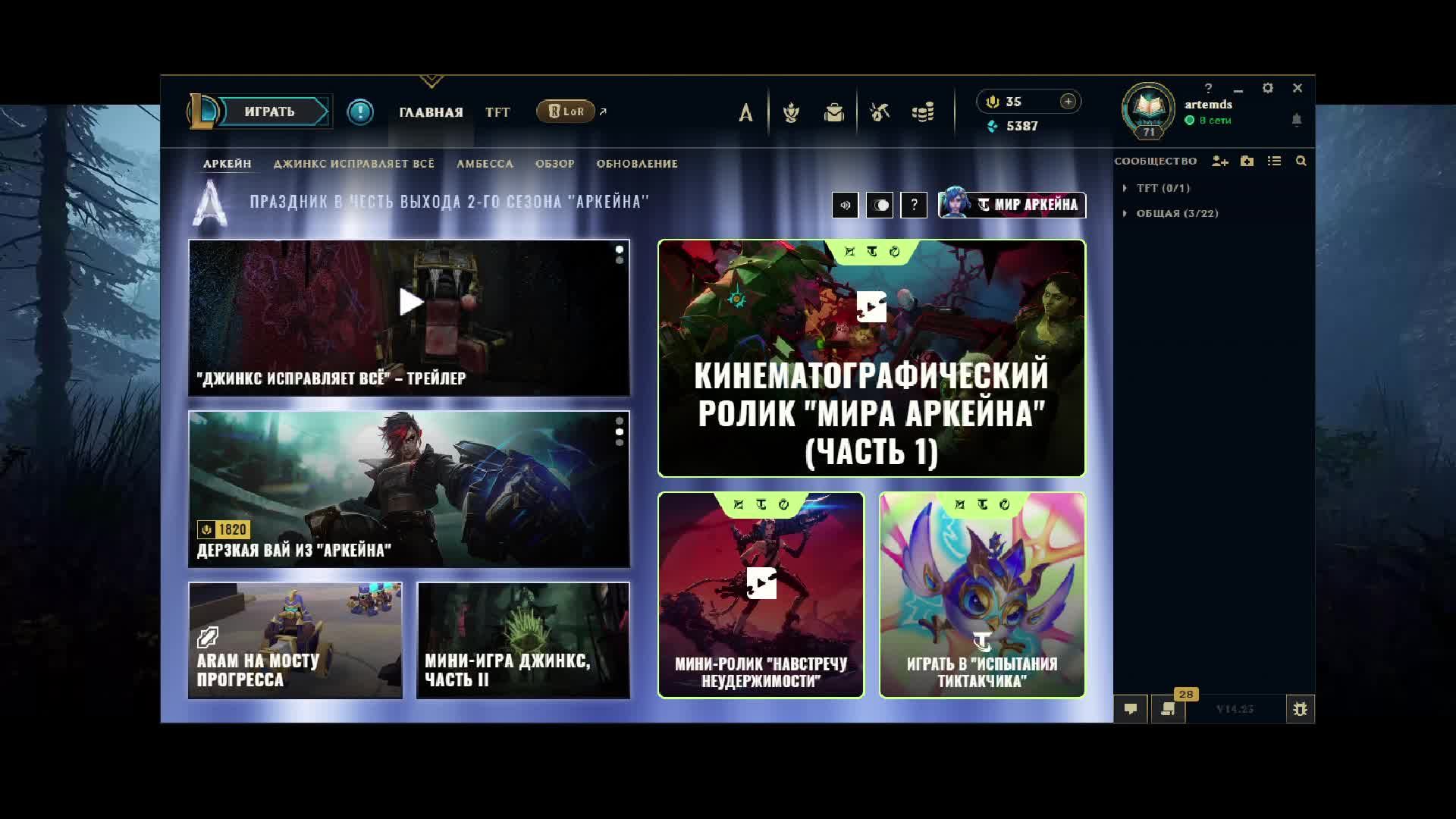1456x819 pixels.
Task: Select bottom slide dot on Vi skin card
Action: pos(620,442)
